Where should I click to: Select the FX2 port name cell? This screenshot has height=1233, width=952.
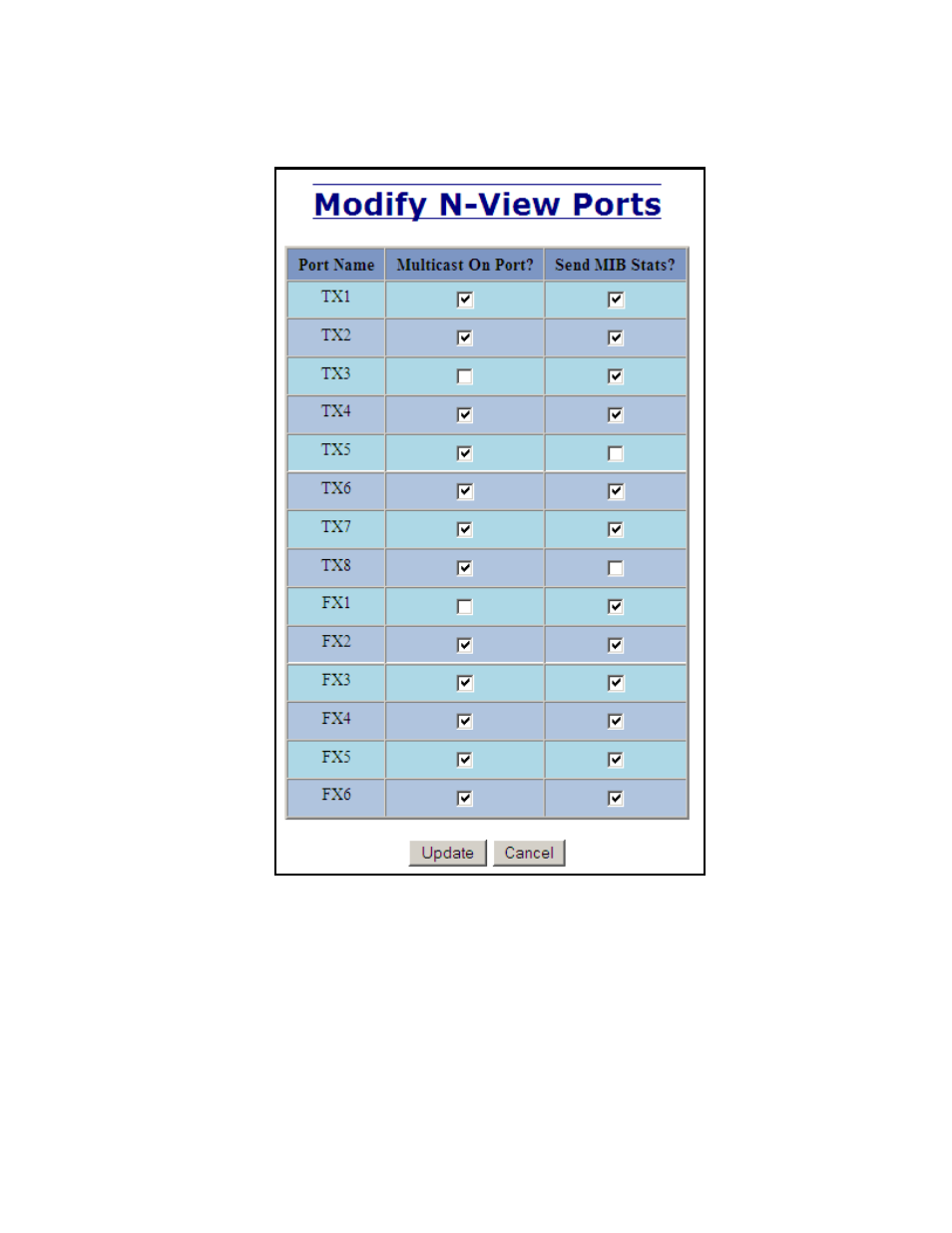[x=336, y=645]
